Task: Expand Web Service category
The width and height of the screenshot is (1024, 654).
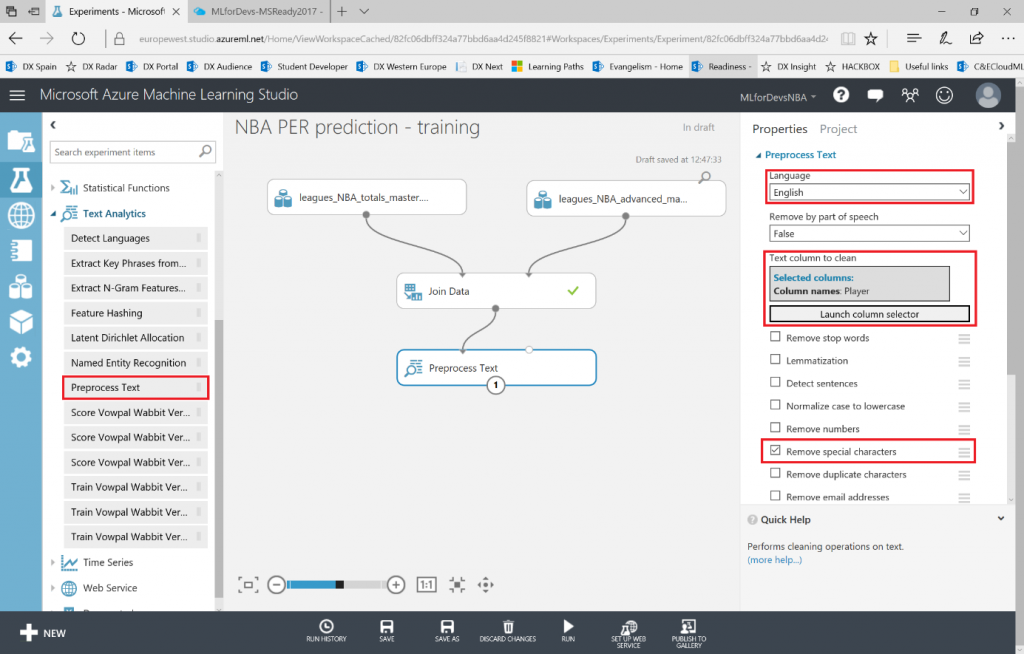Action: [x=53, y=588]
